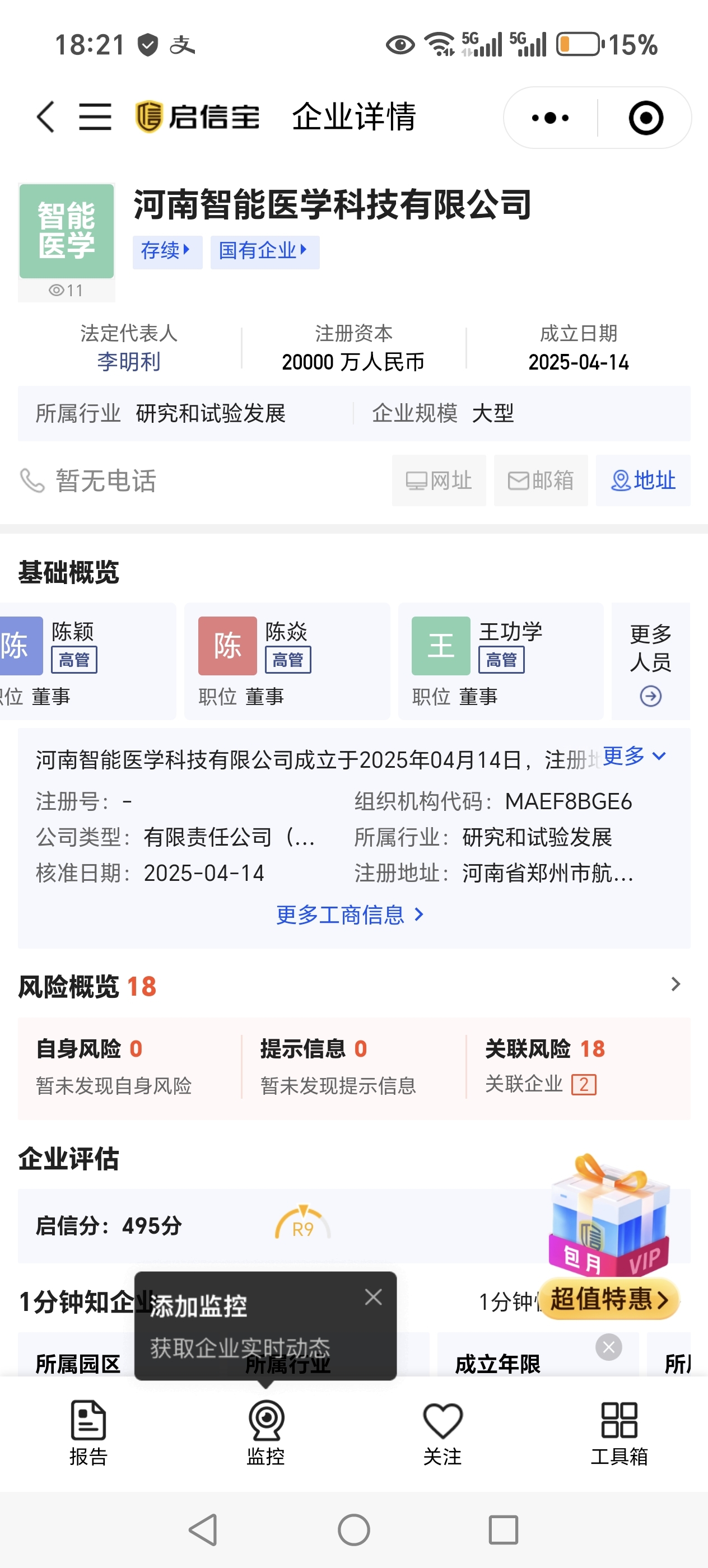The width and height of the screenshot is (708, 1568).
Task: Open the 地址 address button
Action: coord(643,480)
